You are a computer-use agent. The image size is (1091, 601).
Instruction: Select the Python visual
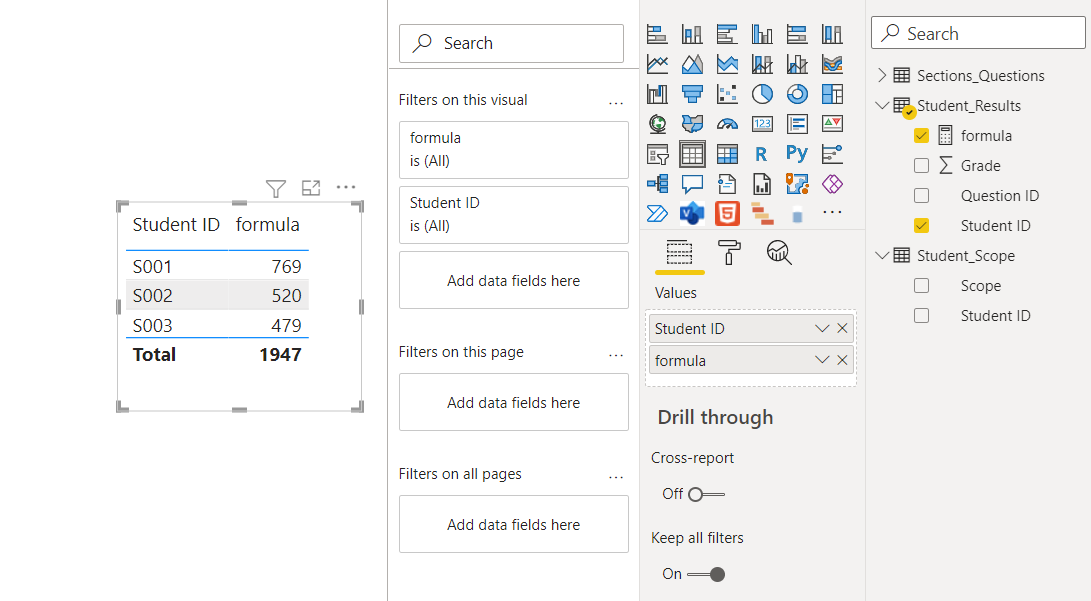(797, 154)
